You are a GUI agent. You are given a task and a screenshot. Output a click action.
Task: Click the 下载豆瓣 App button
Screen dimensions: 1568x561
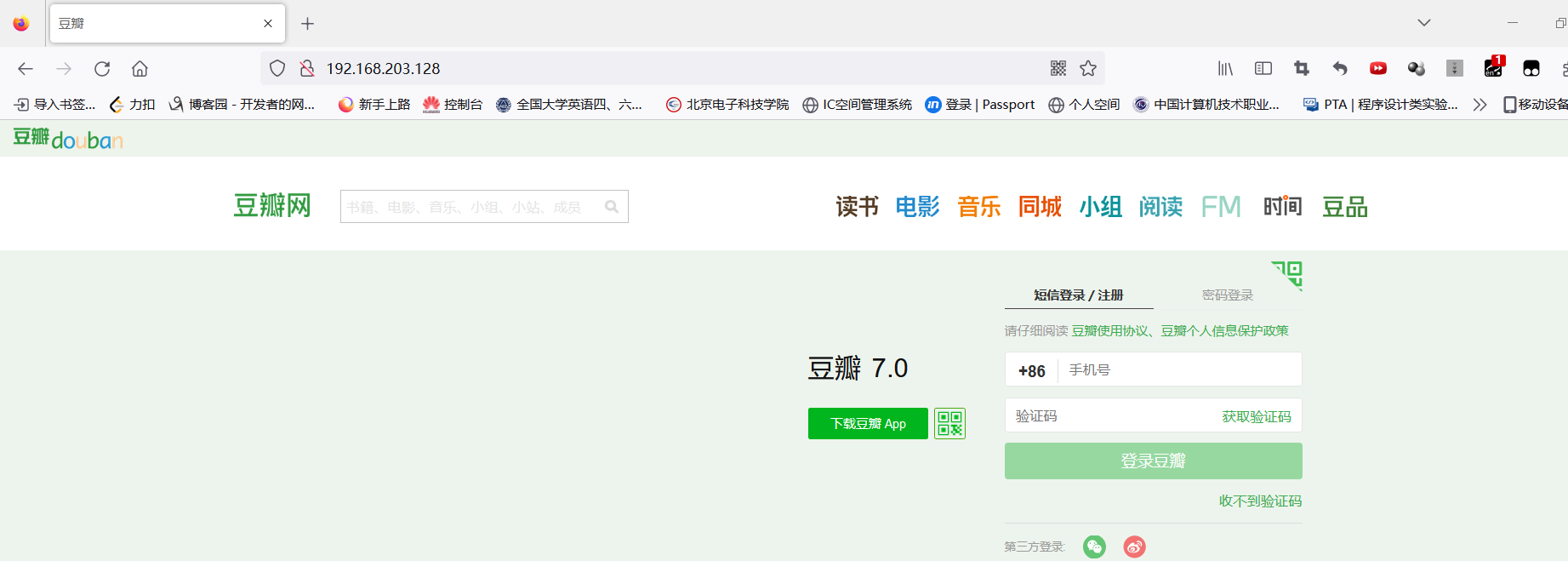click(868, 423)
